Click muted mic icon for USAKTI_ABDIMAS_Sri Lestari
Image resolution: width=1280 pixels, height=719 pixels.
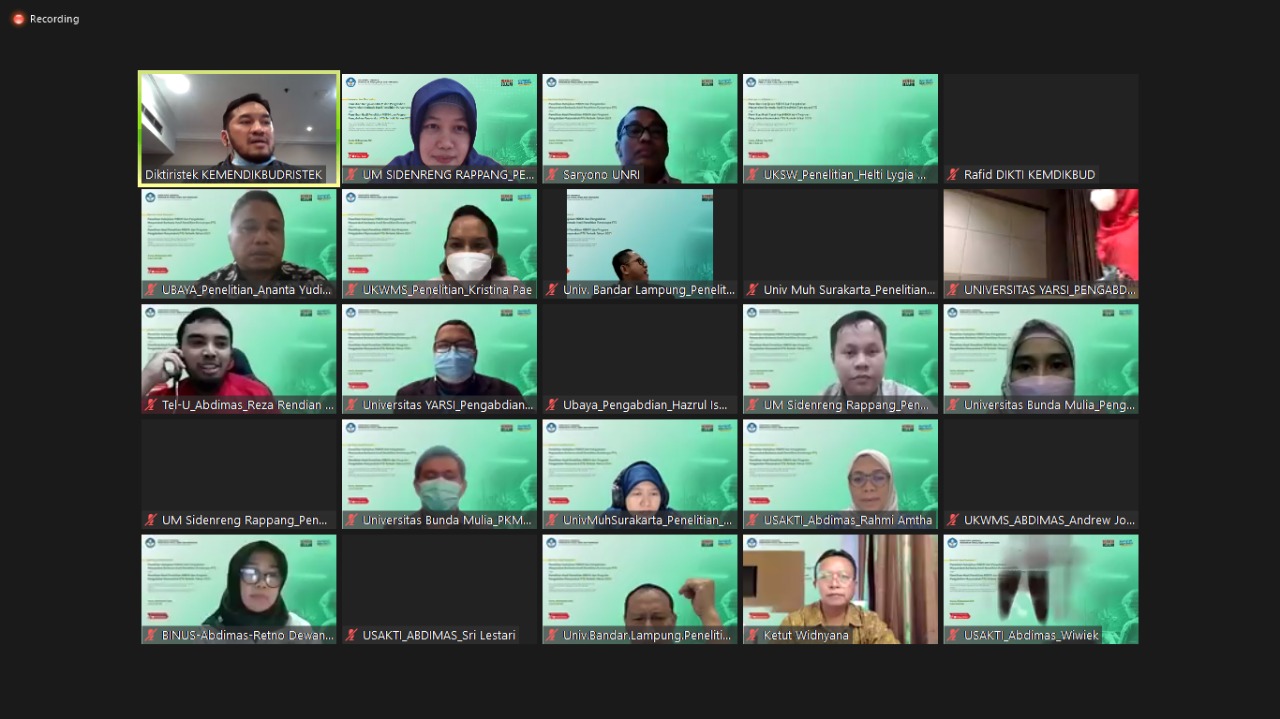point(351,636)
